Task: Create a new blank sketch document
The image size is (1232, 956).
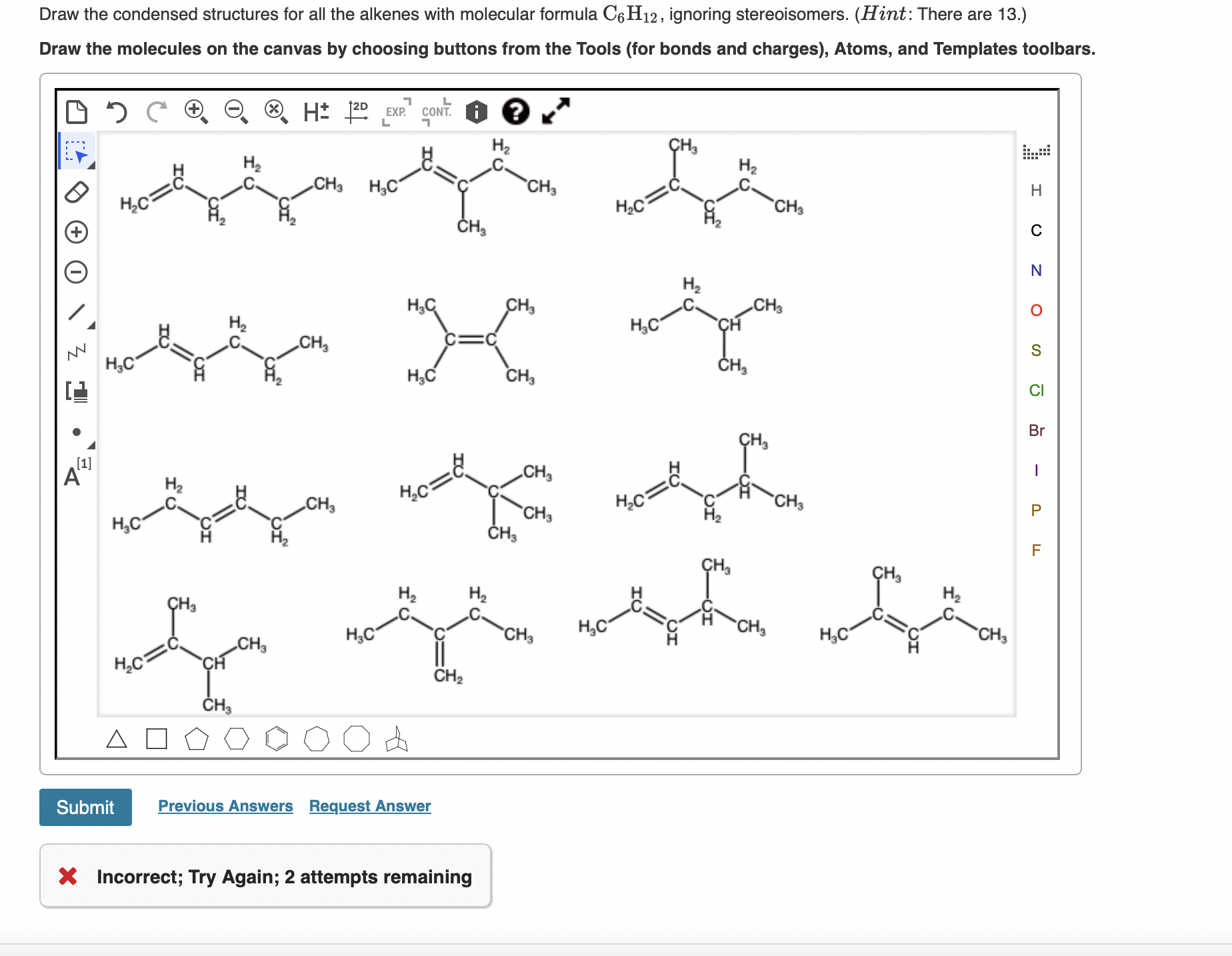Action: tap(77, 112)
